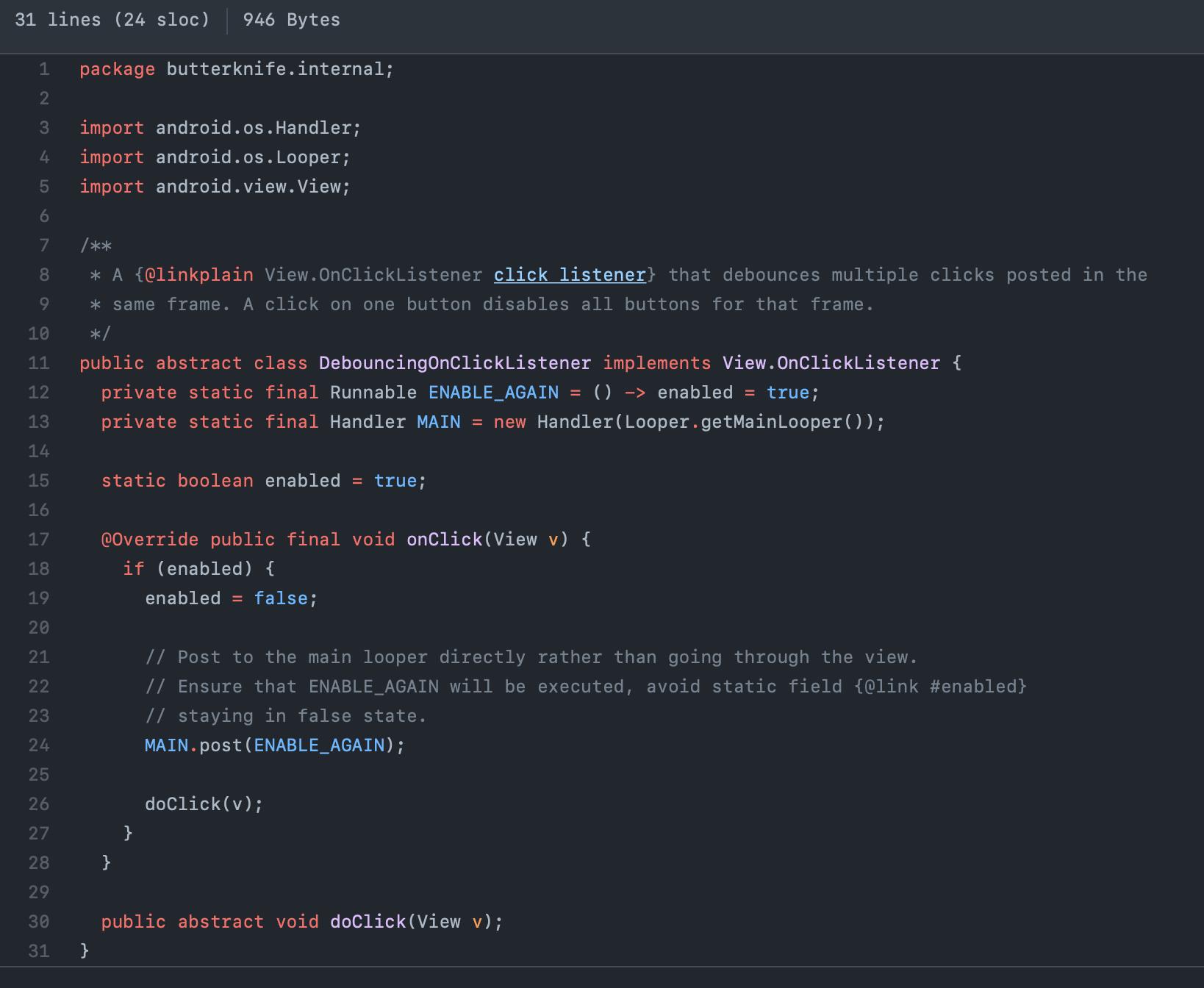Click "View.OnClickListener" after implements
This screenshot has width=1204, height=988.
[x=831, y=363]
